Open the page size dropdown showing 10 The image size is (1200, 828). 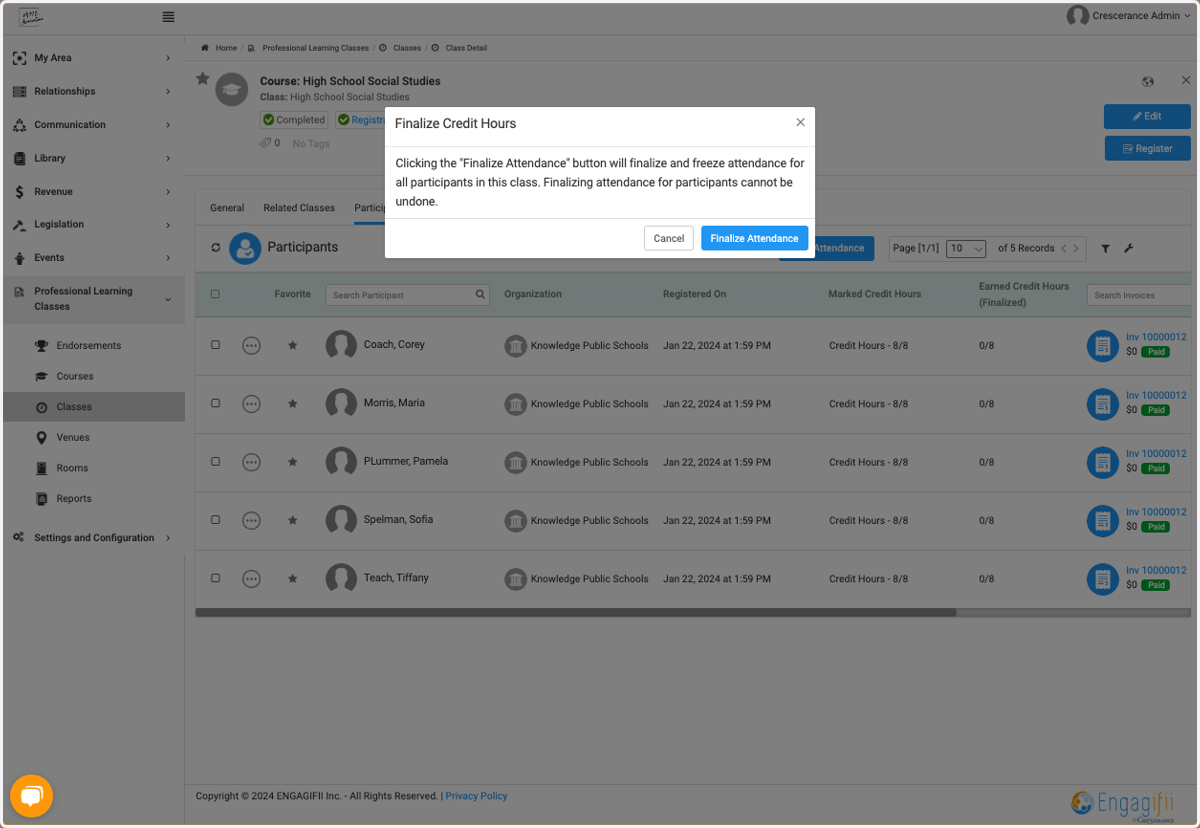(966, 249)
